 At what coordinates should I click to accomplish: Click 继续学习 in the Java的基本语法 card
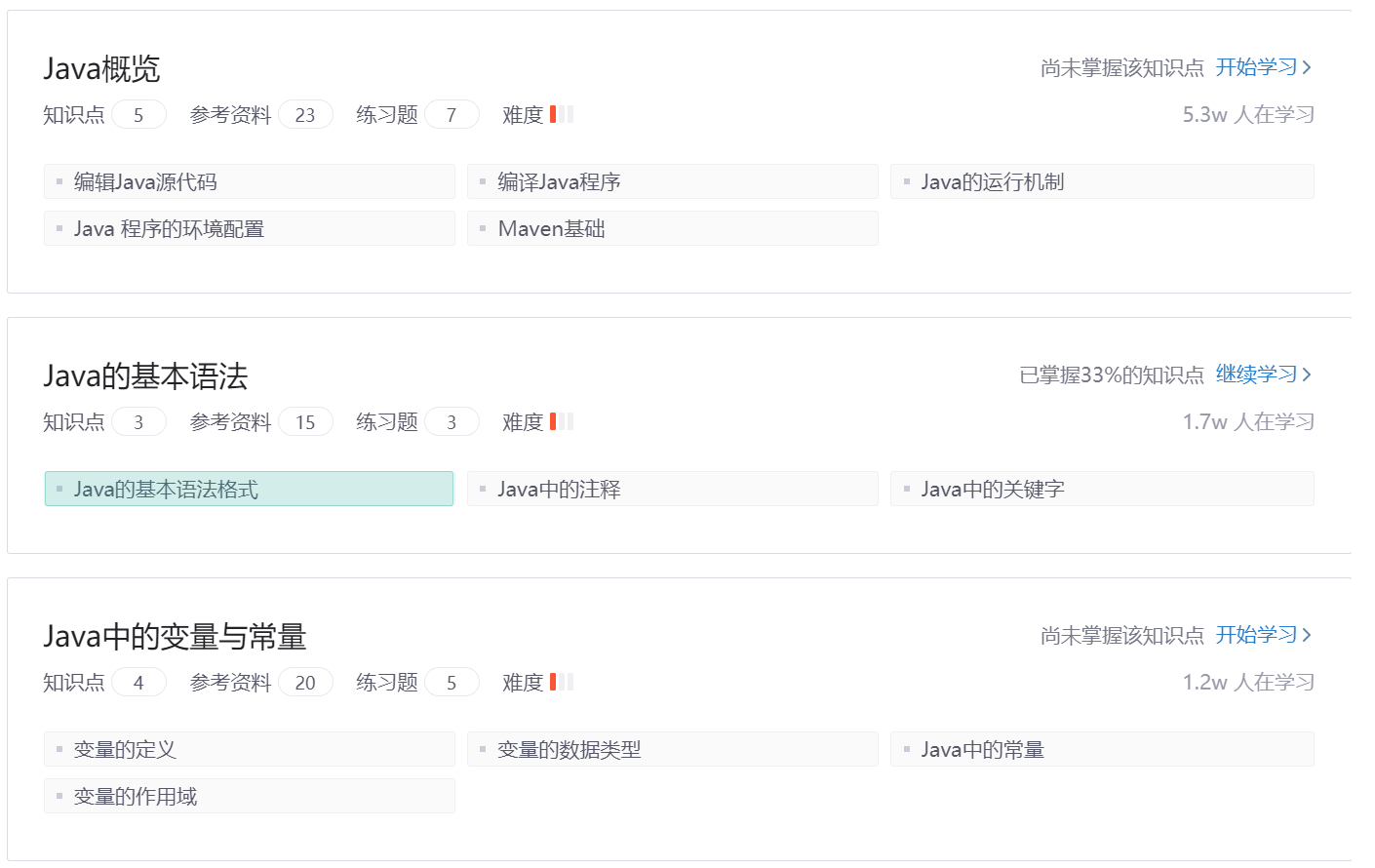click(1264, 375)
